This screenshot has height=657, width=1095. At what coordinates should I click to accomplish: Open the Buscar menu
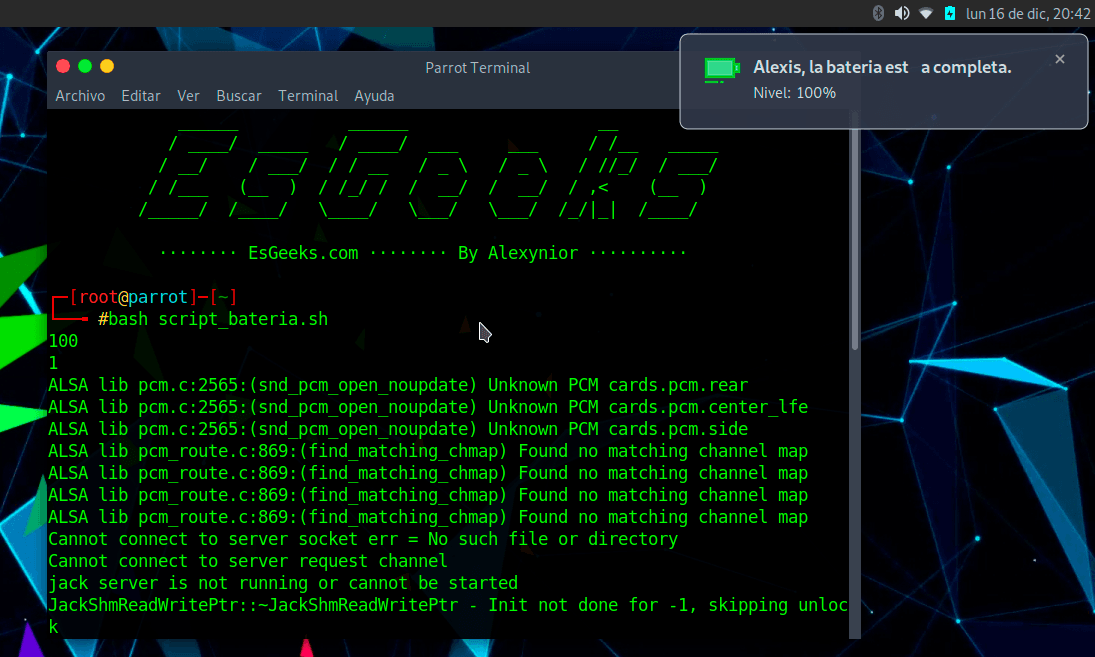238,96
